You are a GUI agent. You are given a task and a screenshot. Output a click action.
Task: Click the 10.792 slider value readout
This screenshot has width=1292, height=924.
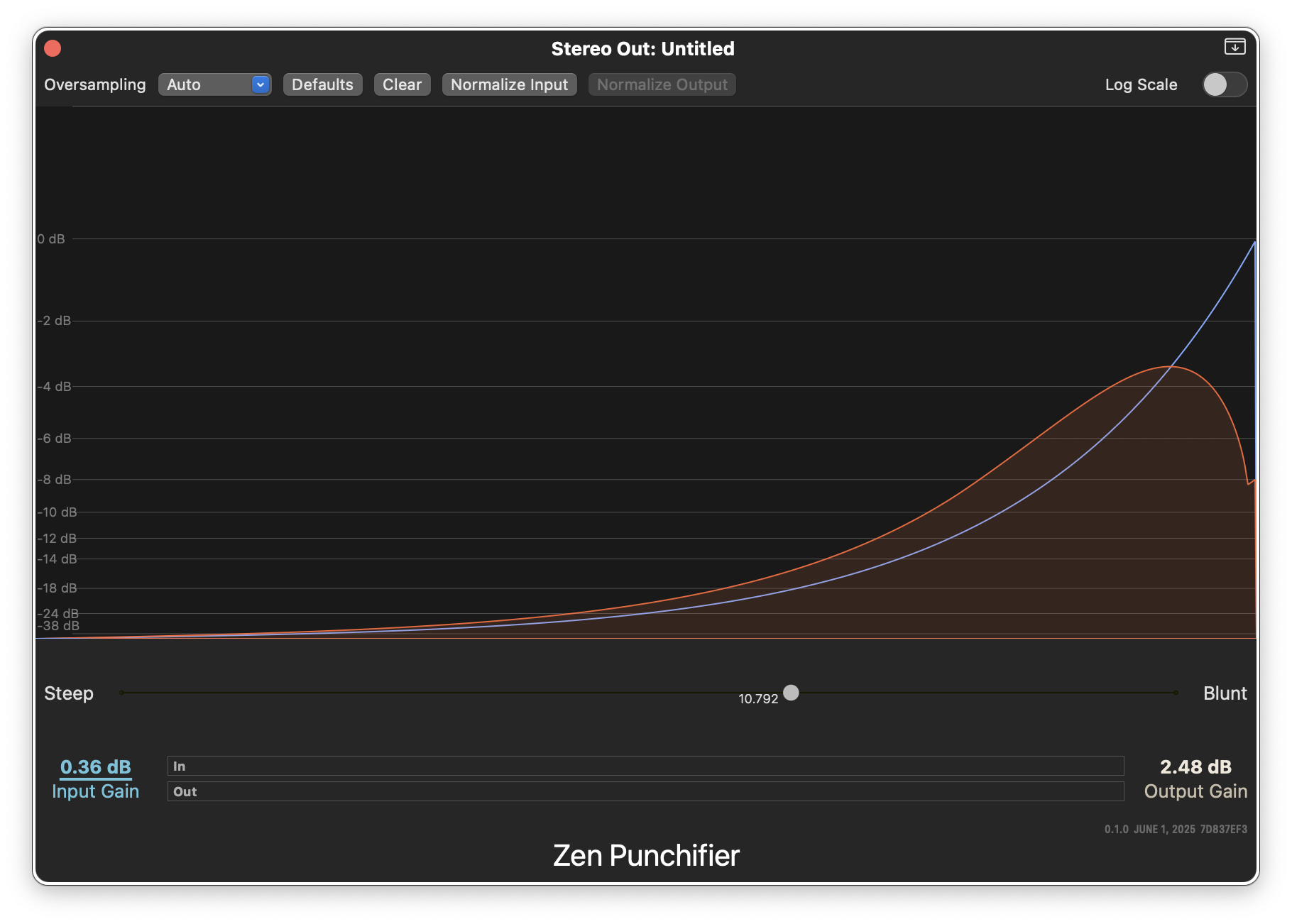tap(758, 699)
